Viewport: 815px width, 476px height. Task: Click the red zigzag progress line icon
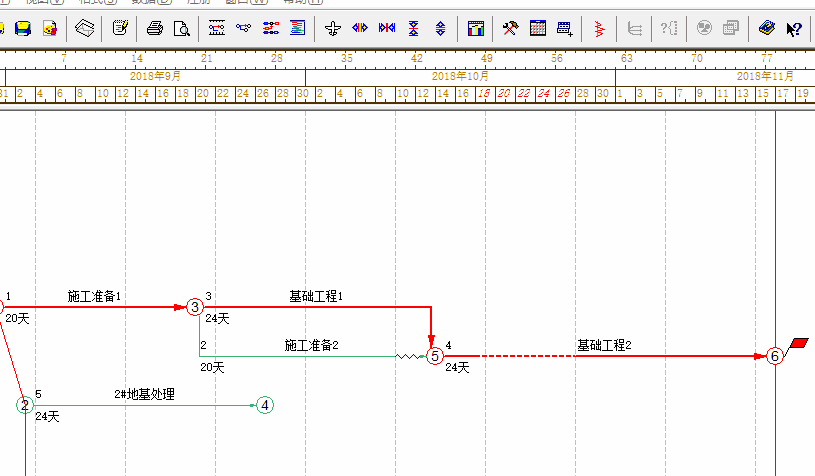[598, 28]
